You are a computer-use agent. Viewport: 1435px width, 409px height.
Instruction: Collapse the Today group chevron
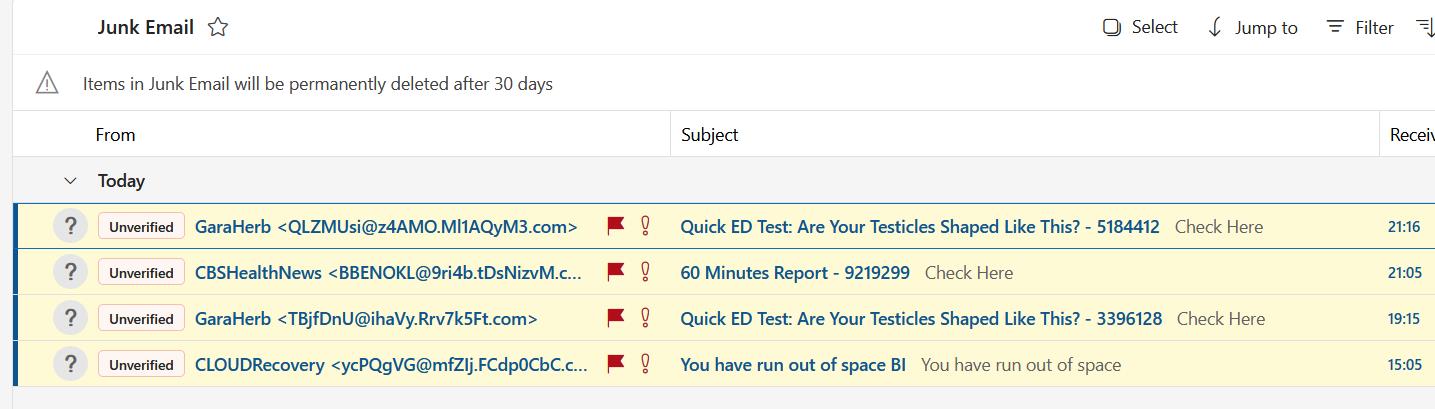[x=70, y=181]
